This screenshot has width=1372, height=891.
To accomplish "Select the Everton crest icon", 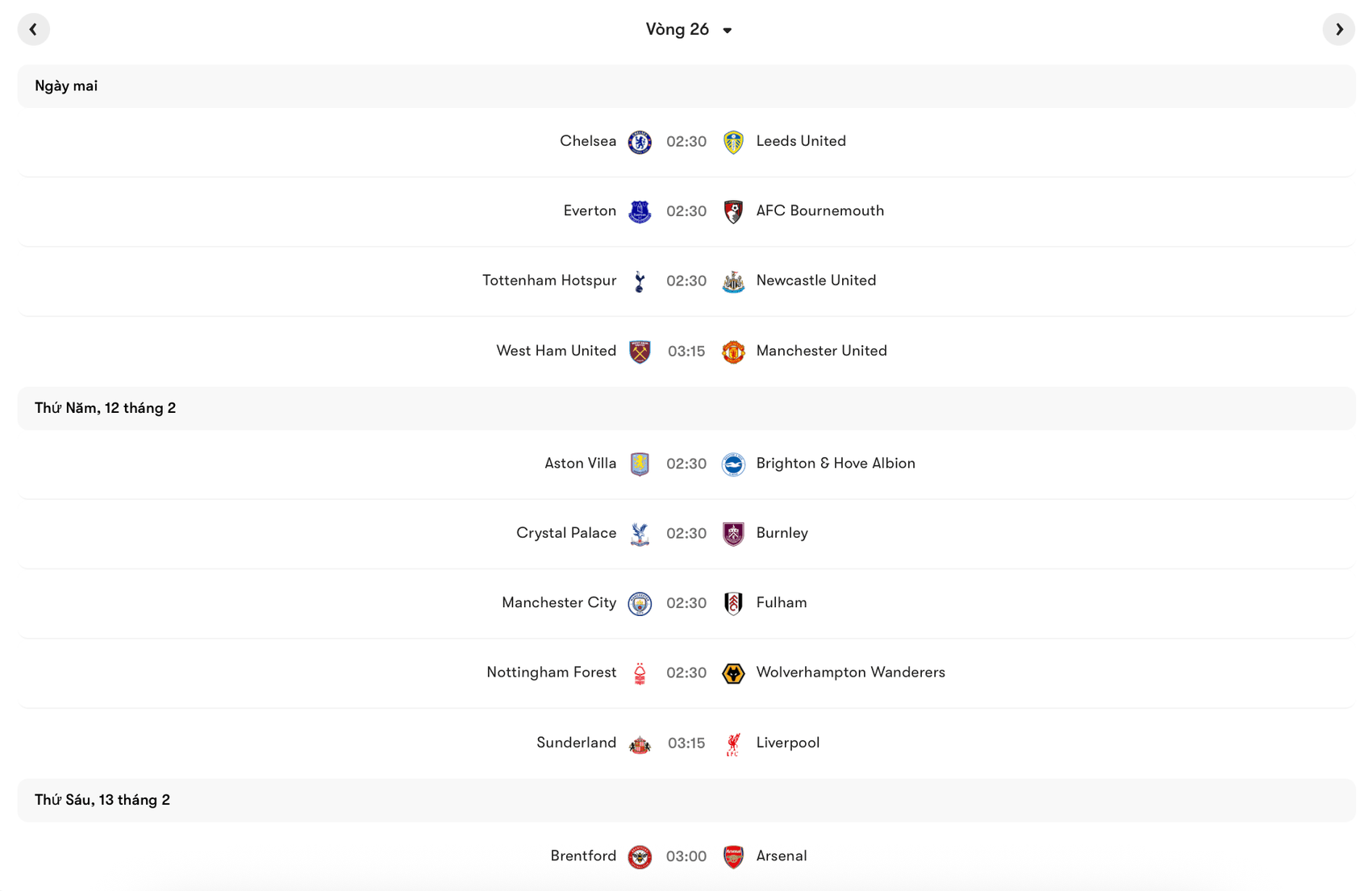I will click(639, 210).
